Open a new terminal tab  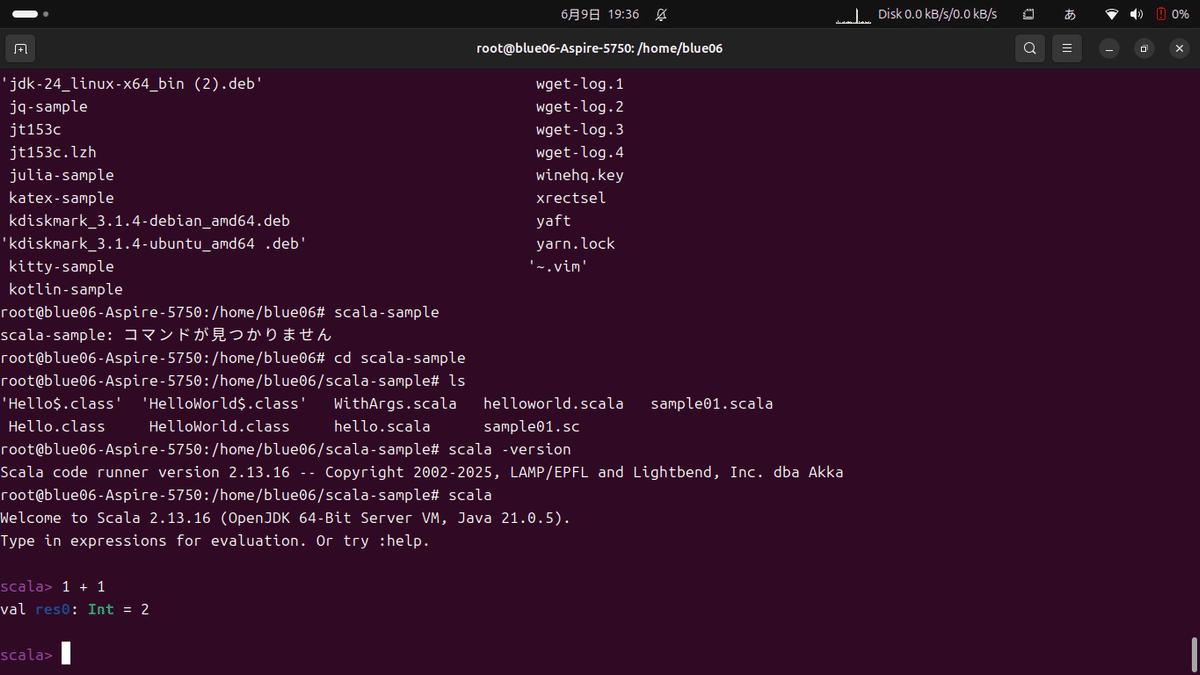pos(20,48)
